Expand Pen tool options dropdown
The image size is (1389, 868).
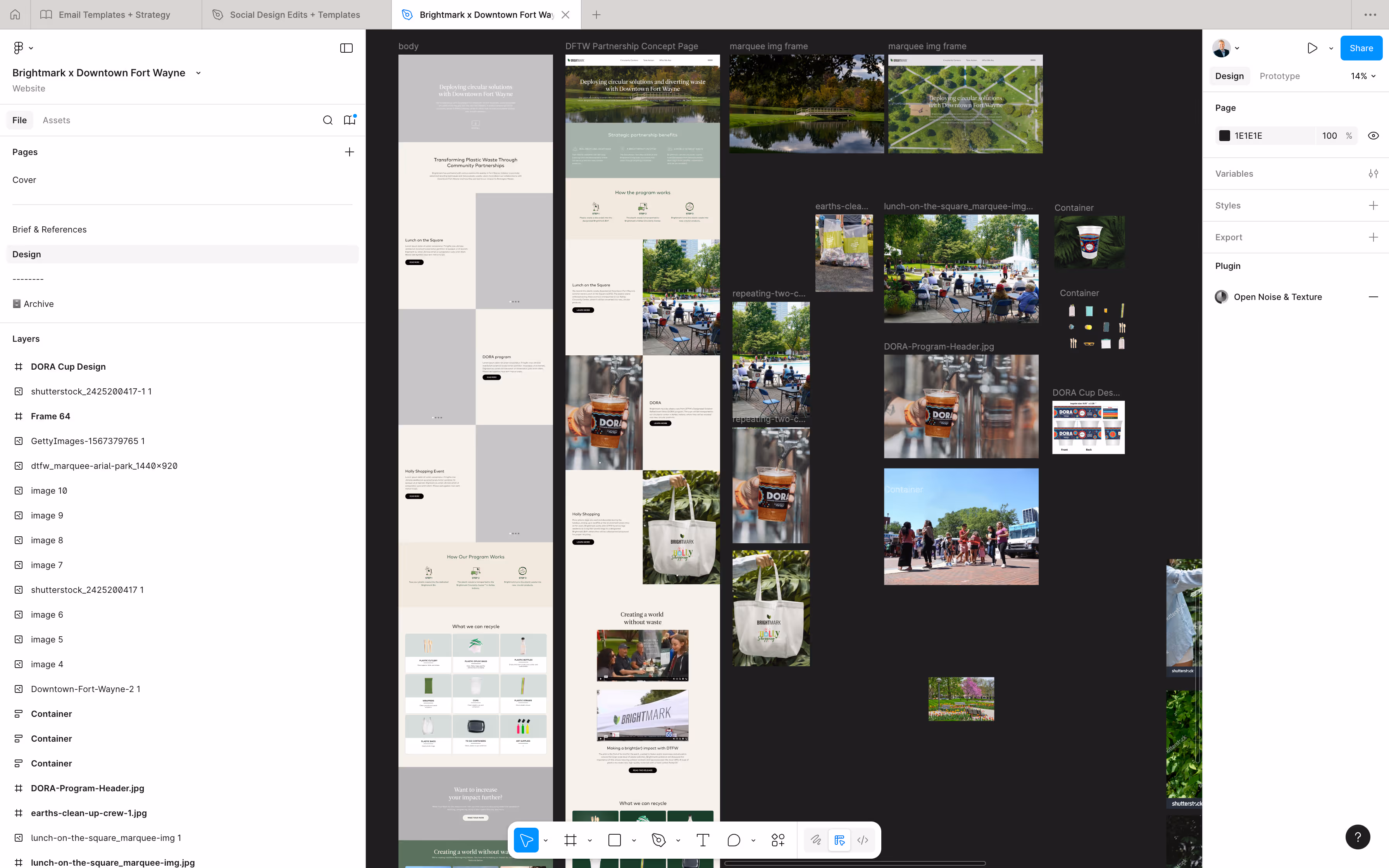click(678, 840)
